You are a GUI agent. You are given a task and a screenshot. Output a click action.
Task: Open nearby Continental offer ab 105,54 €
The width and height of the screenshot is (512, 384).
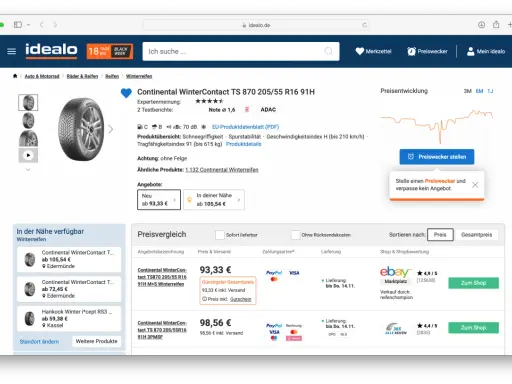tap(69, 259)
